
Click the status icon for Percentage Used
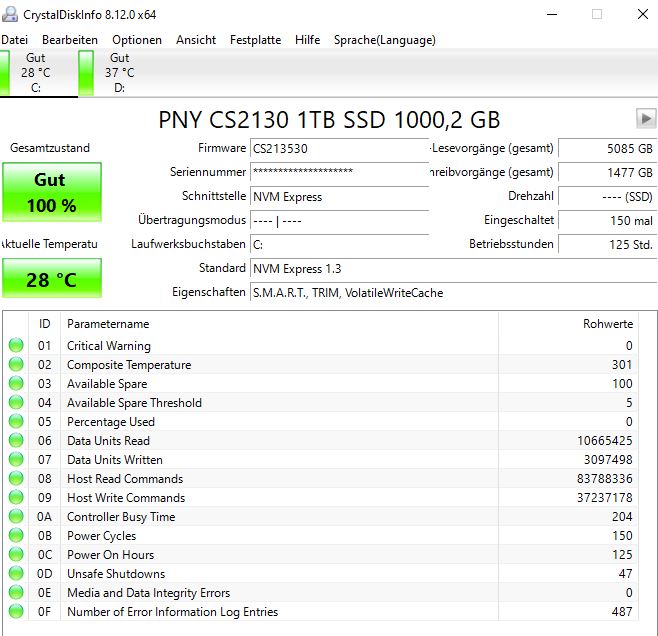16,421
